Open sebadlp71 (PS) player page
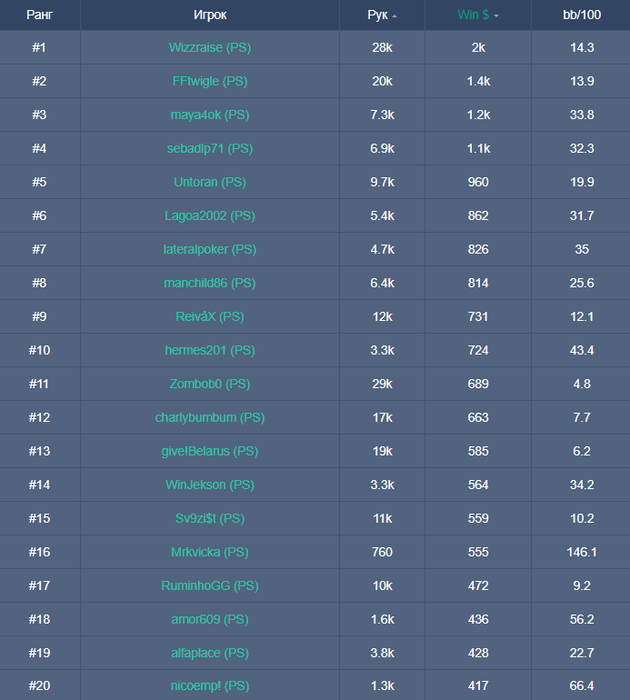This screenshot has width=630, height=700. click(210, 148)
